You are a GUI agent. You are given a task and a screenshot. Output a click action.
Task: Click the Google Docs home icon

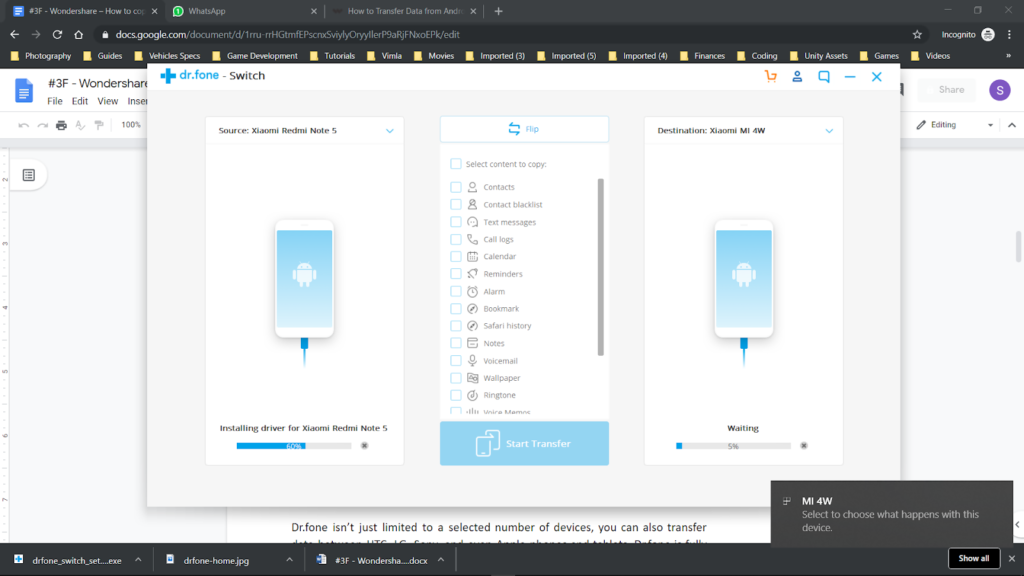click(x=24, y=90)
